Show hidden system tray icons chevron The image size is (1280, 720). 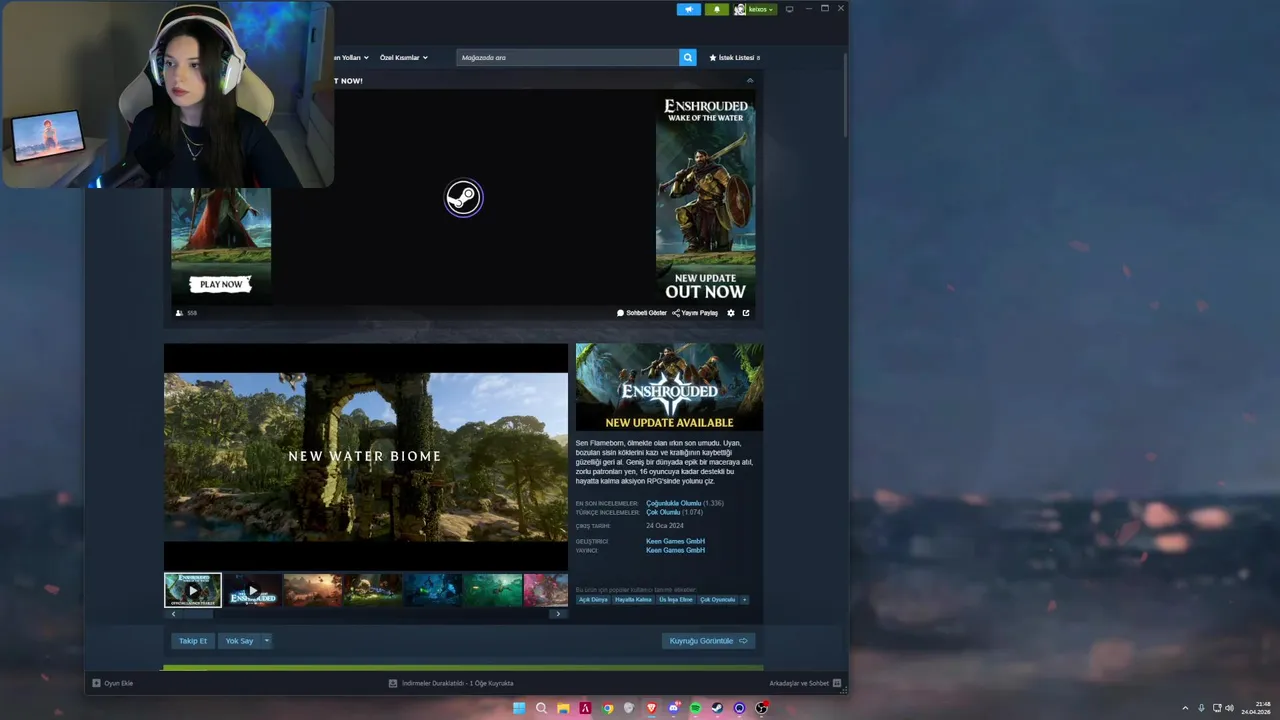point(1185,708)
